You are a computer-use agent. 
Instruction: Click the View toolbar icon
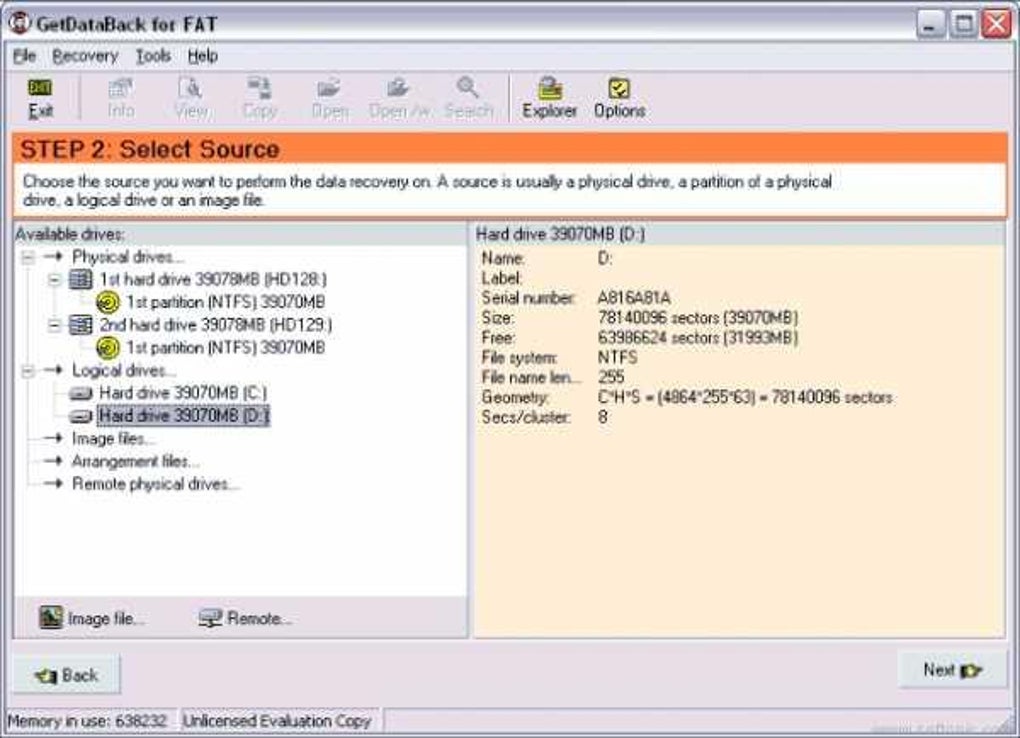191,88
